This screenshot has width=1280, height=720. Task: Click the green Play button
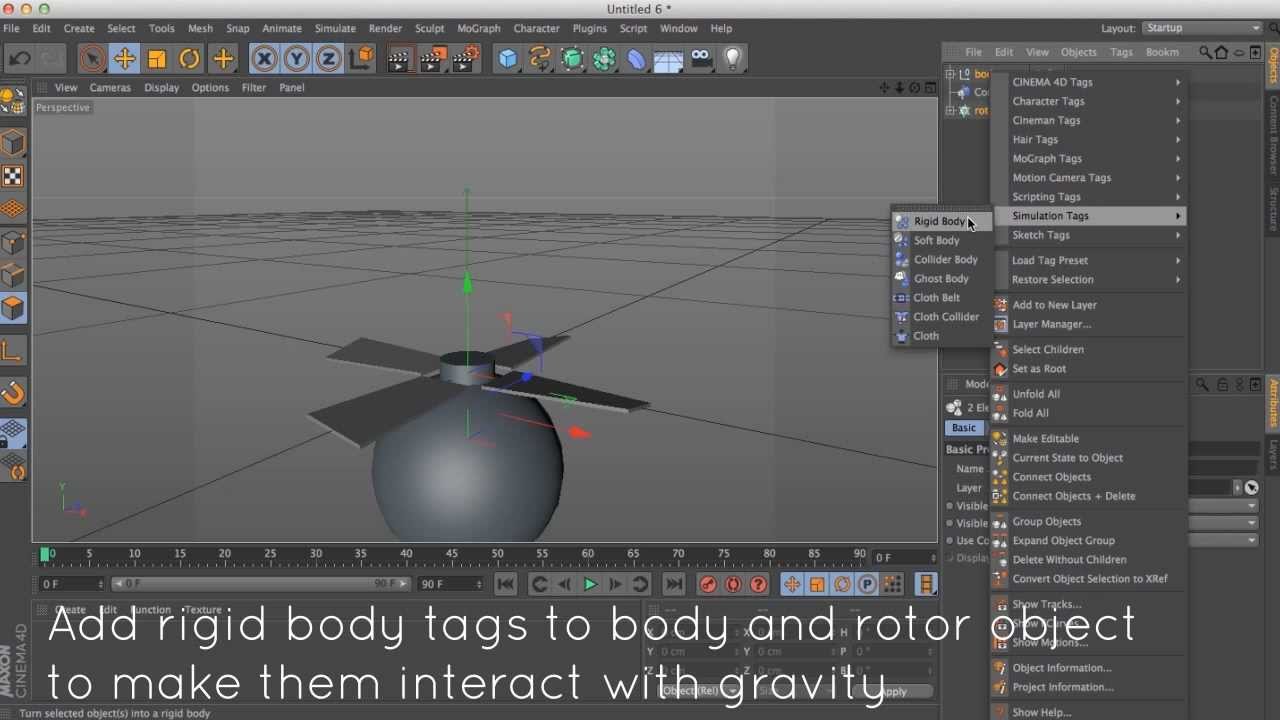[590, 584]
